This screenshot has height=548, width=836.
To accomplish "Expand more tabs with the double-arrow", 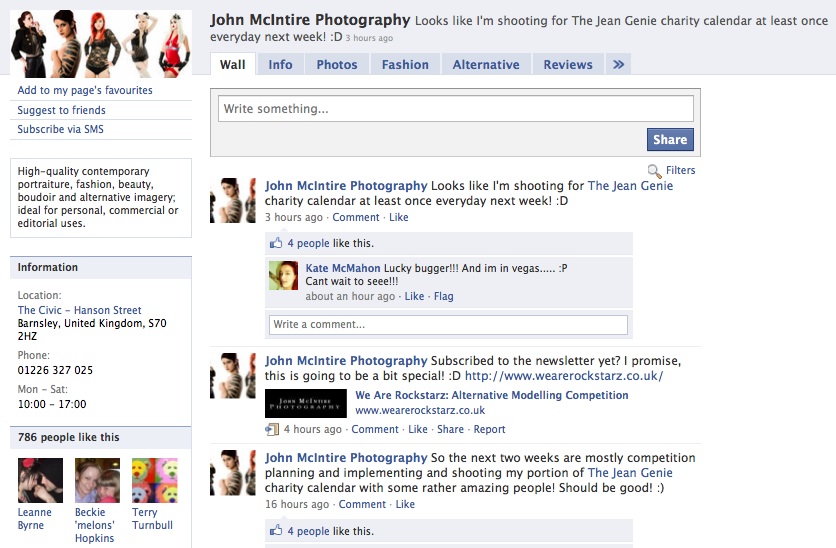I will pos(618,65).
